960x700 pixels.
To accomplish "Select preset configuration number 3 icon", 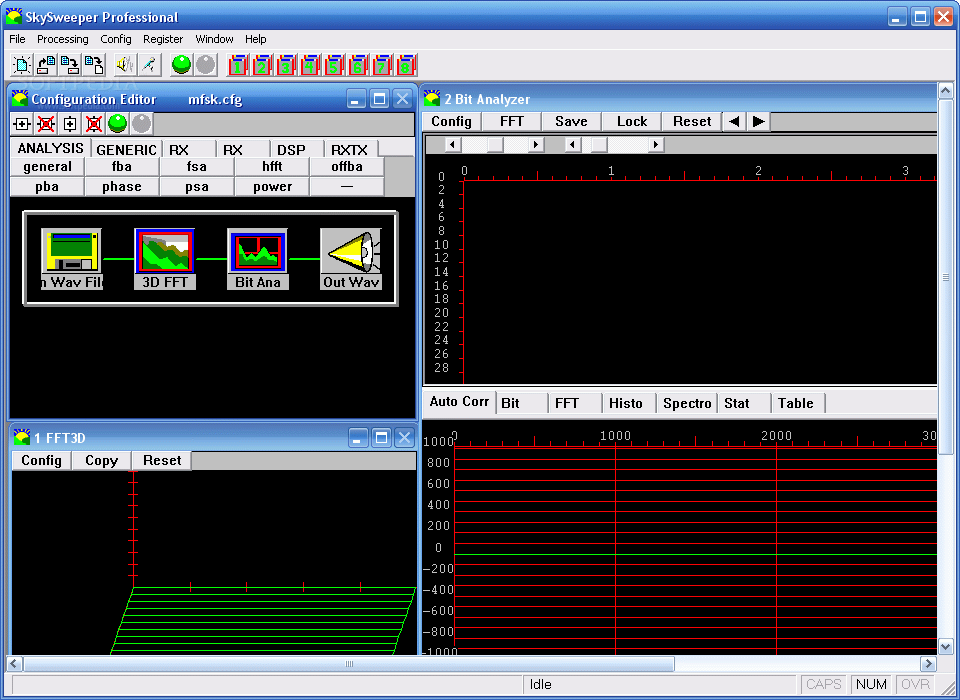I will point(286,65).
